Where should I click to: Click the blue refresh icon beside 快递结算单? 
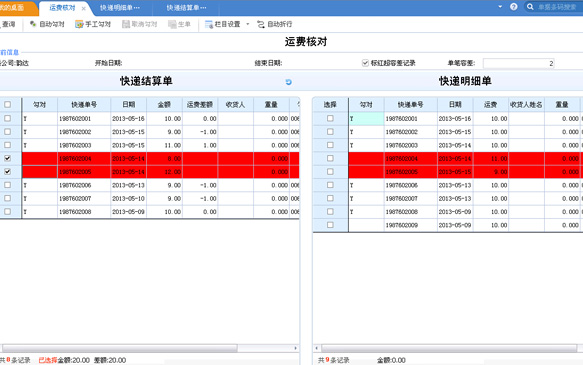(288, 82)
